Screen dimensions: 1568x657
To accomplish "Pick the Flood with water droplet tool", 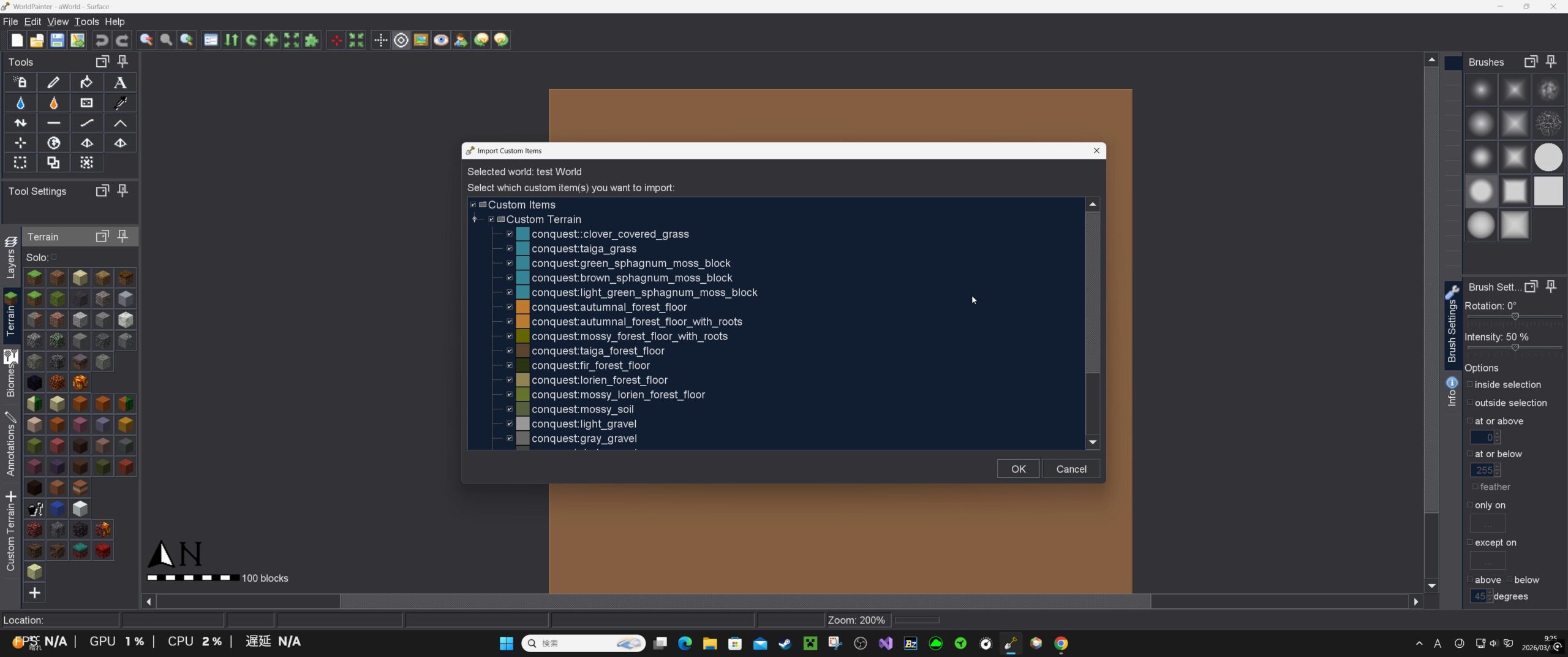I will [20, 103].
